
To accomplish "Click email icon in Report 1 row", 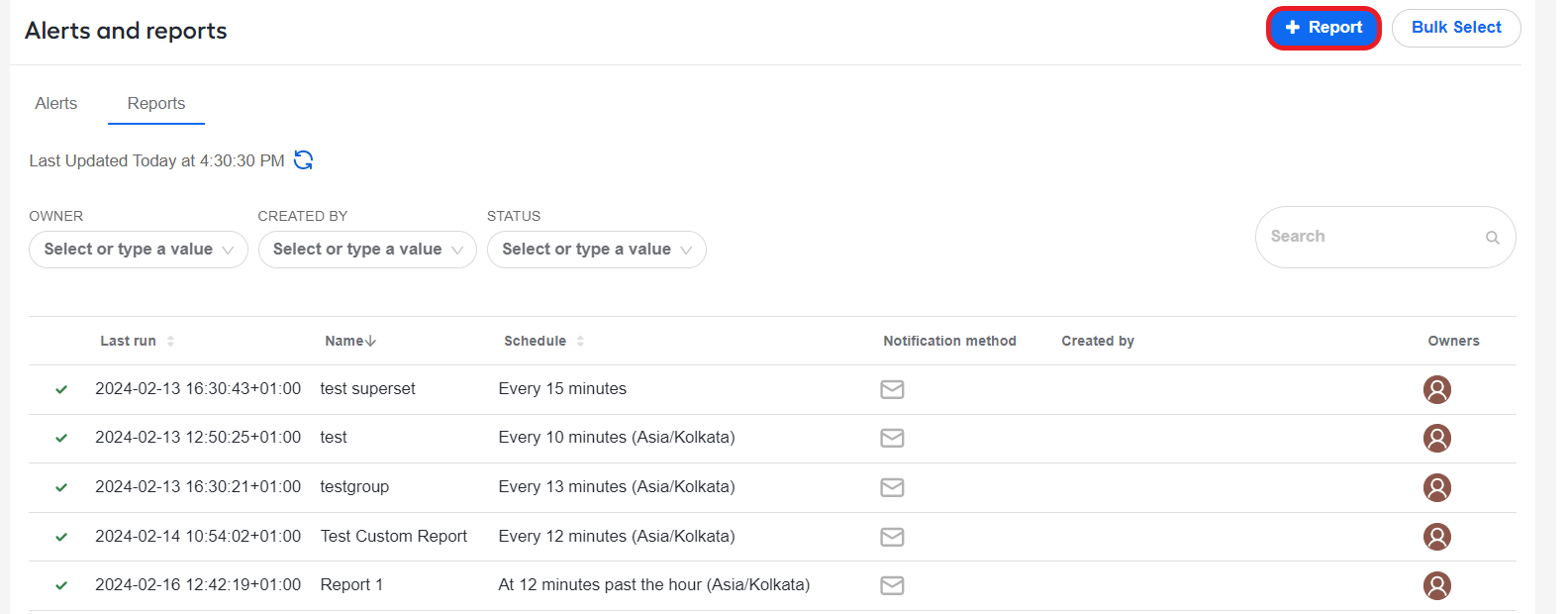I will 892,585.
